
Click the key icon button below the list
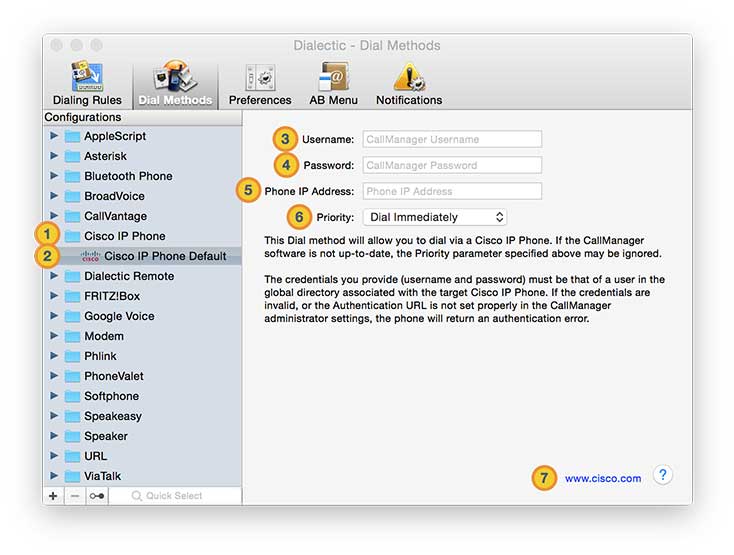coord(97,496)
